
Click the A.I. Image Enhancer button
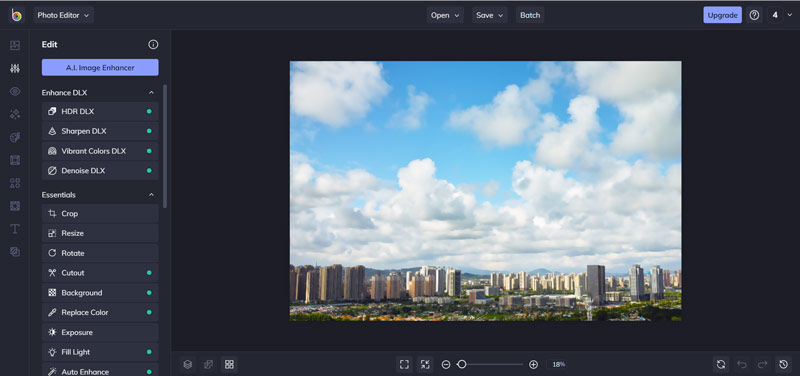pos(100,67)
